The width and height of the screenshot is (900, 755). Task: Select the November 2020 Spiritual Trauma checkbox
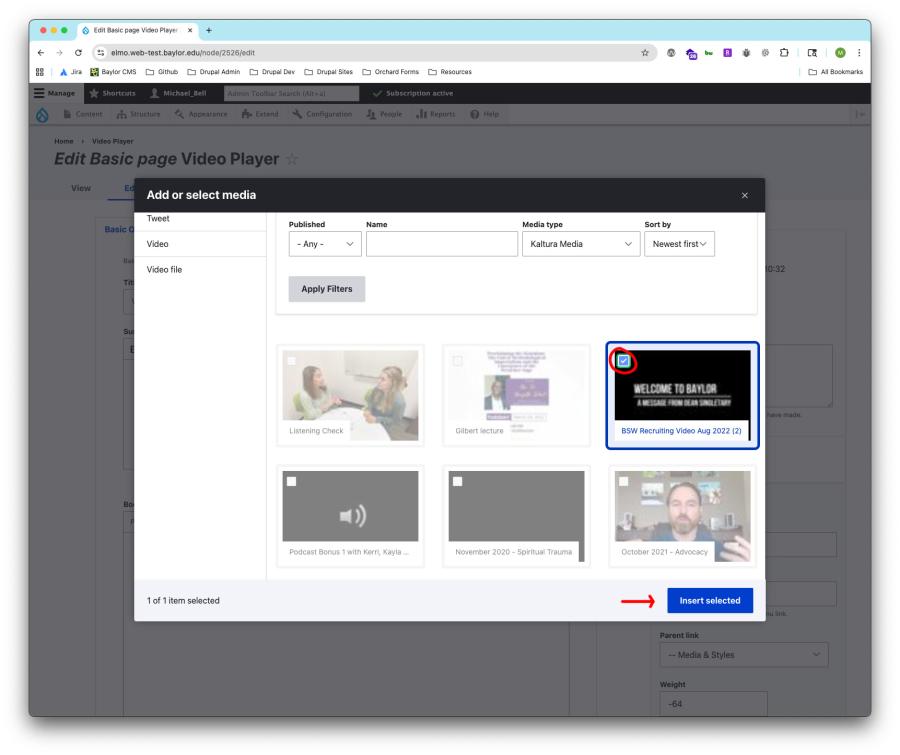coord(457,482)
